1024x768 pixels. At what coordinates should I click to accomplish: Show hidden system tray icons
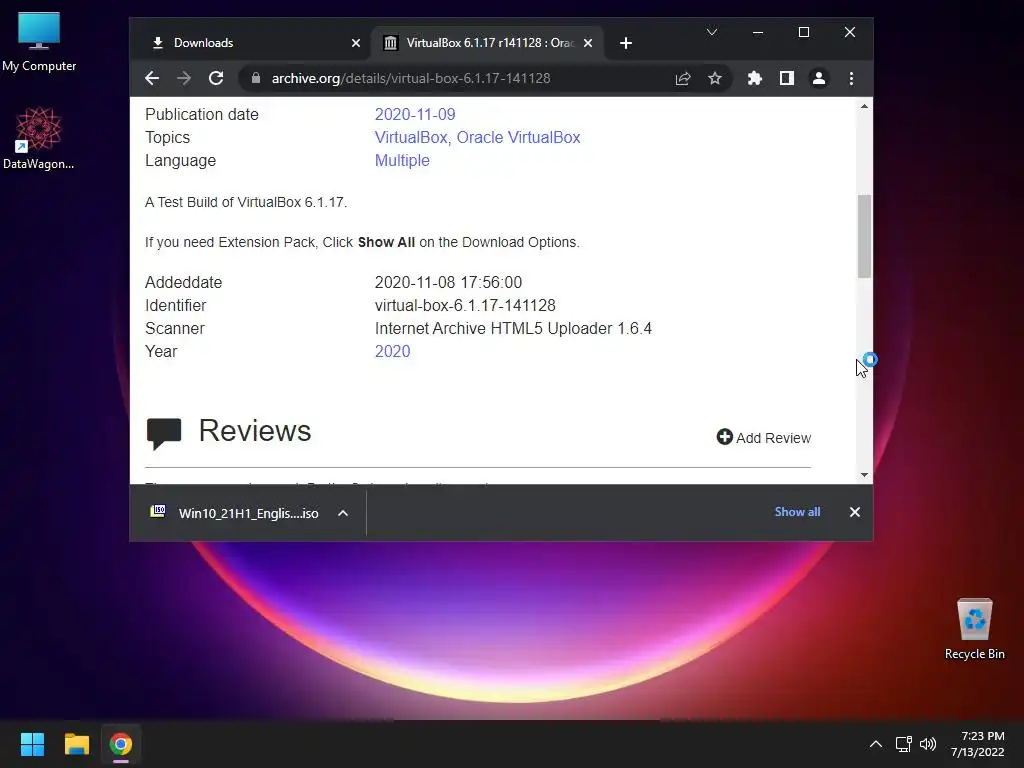[x=876, y=744]
